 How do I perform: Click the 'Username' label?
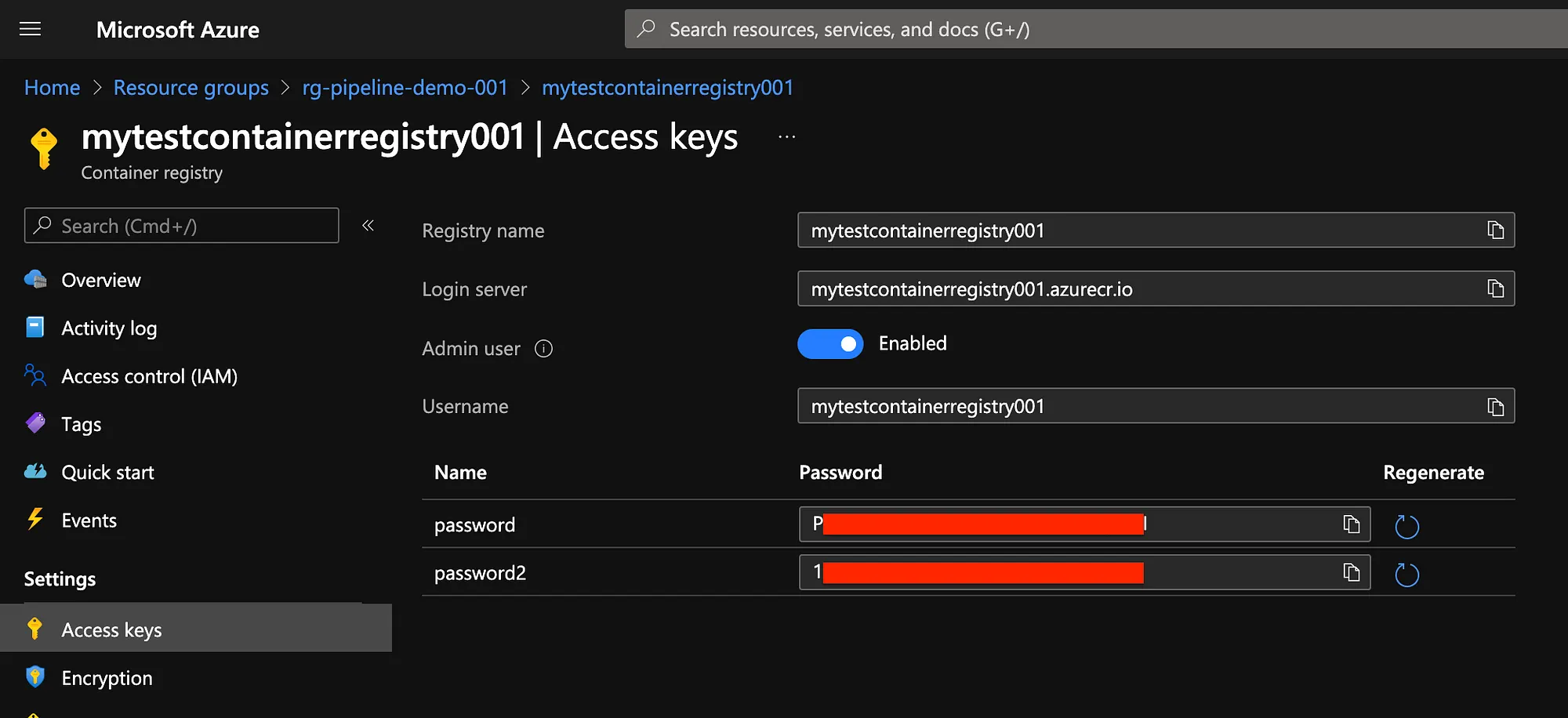(x=465, y=406)
